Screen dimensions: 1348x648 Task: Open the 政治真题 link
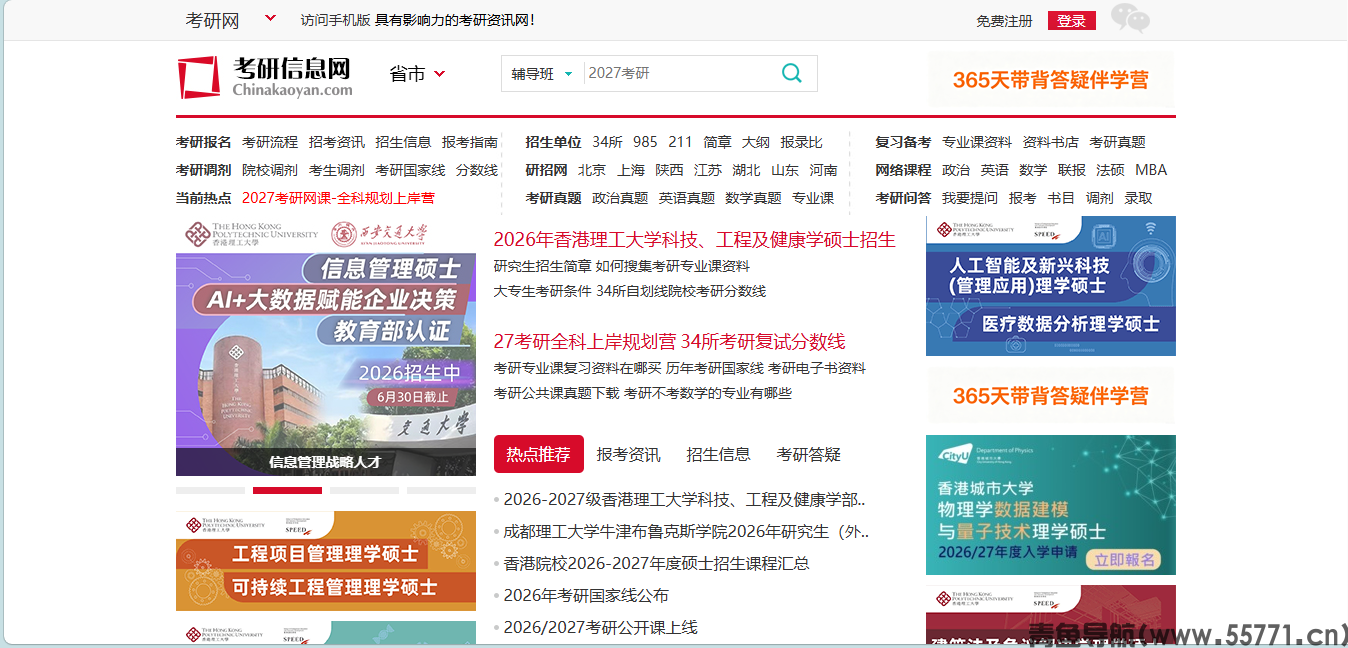[x=620, y=198]
